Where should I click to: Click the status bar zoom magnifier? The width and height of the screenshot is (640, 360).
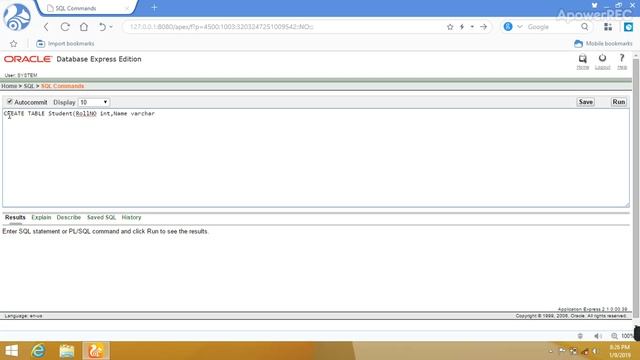(x=614, y=336)
